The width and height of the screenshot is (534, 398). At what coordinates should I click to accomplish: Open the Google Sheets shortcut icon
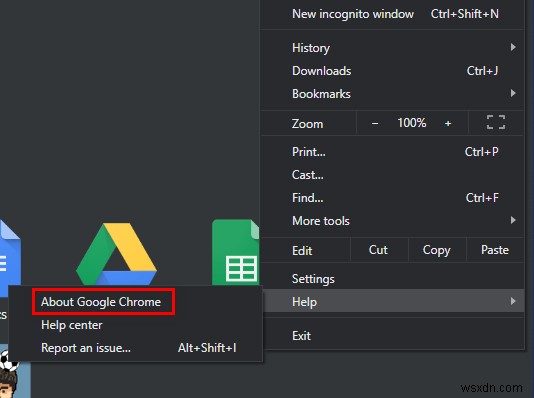tap(236, 252)
